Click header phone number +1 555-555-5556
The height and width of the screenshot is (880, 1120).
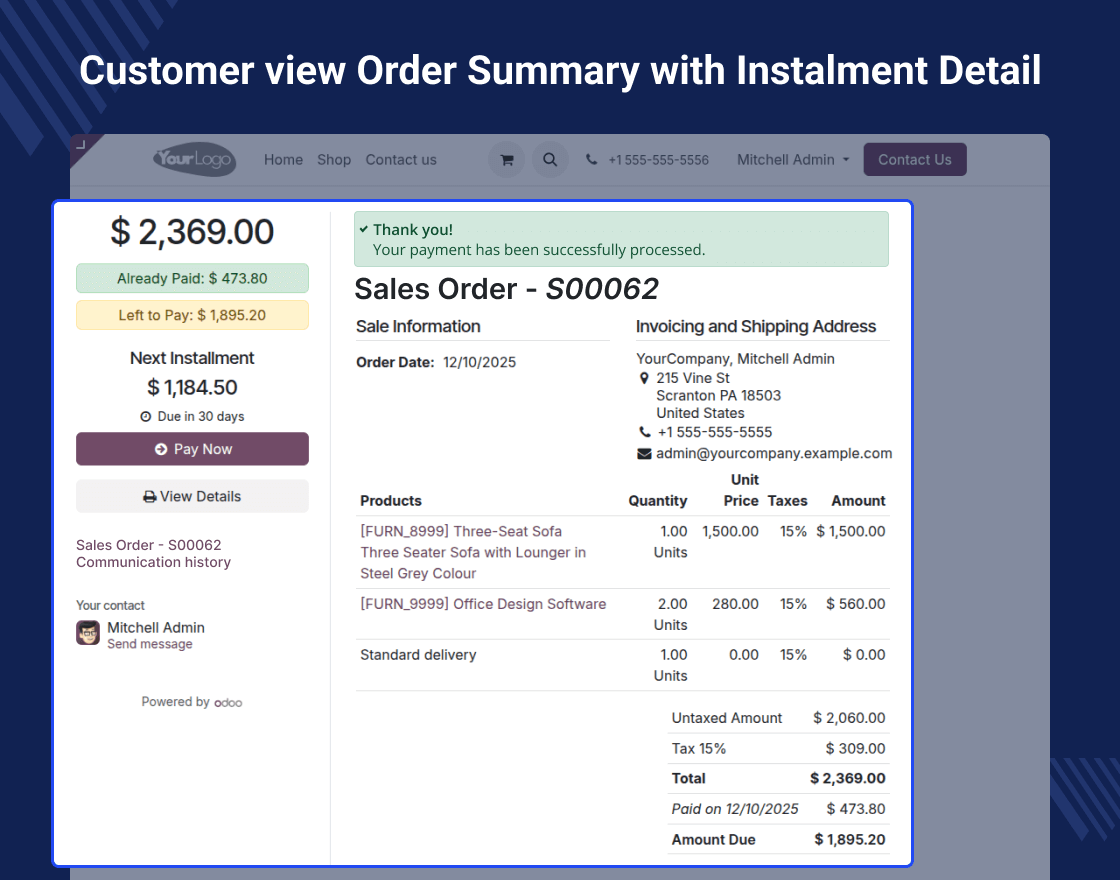[x=658, y=160]
